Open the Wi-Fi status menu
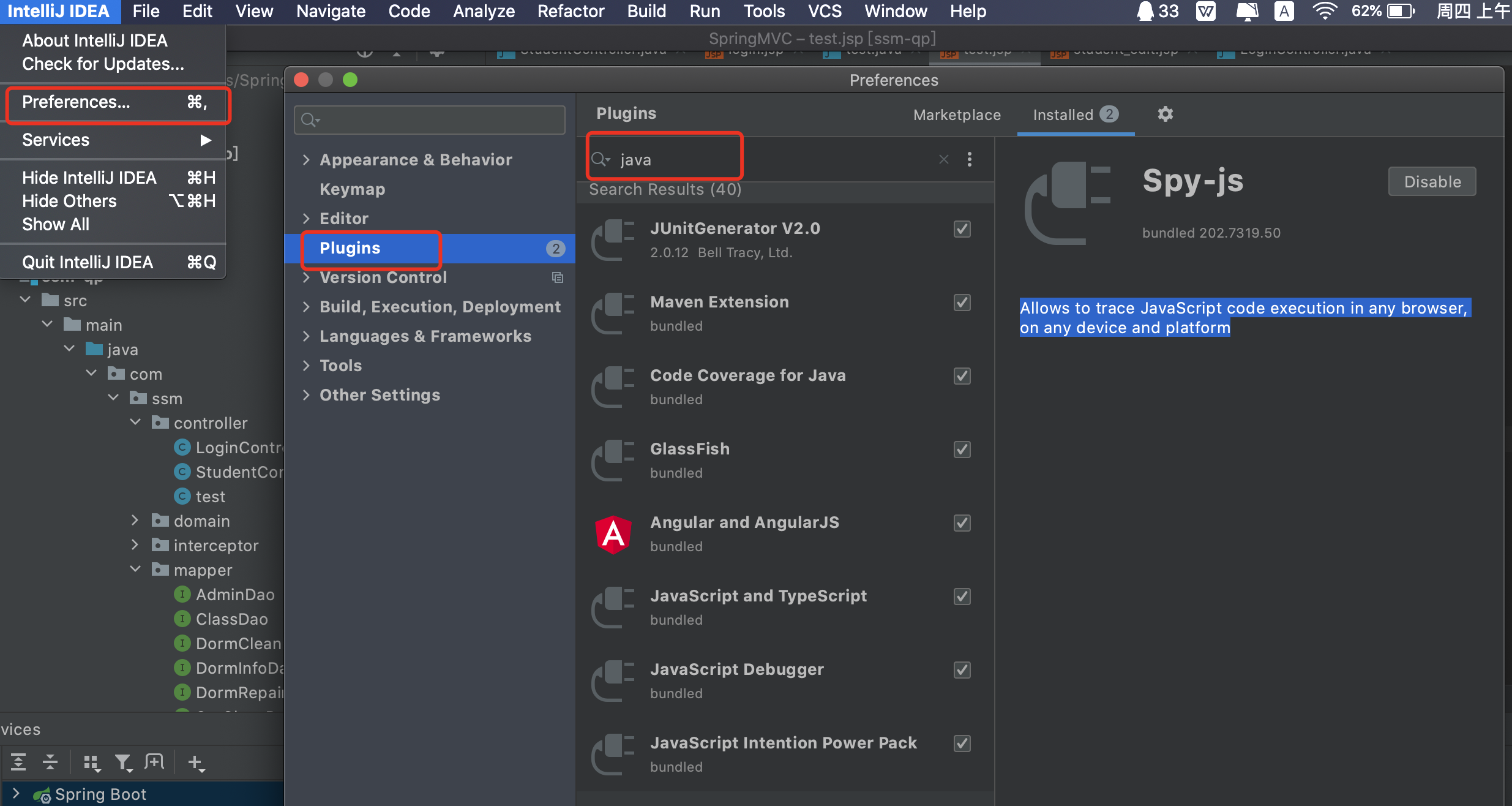Viewport: 1512px width, 806px height. point(1324,11)
